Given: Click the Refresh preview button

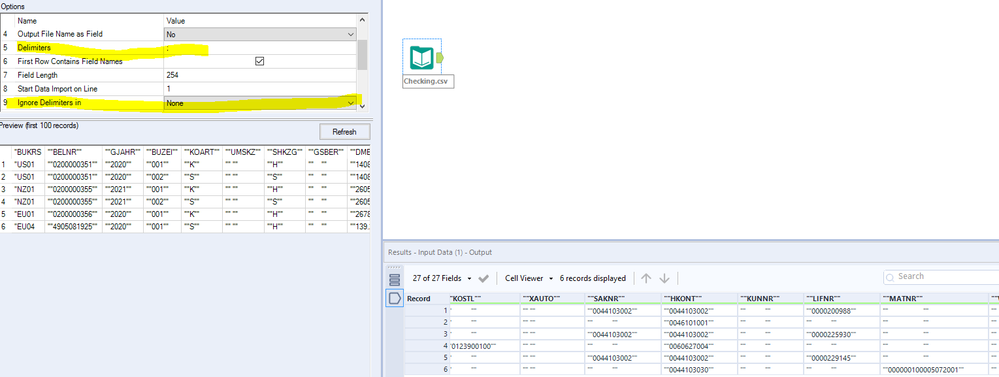Looking at the screenshot, I should pos(345,132).
